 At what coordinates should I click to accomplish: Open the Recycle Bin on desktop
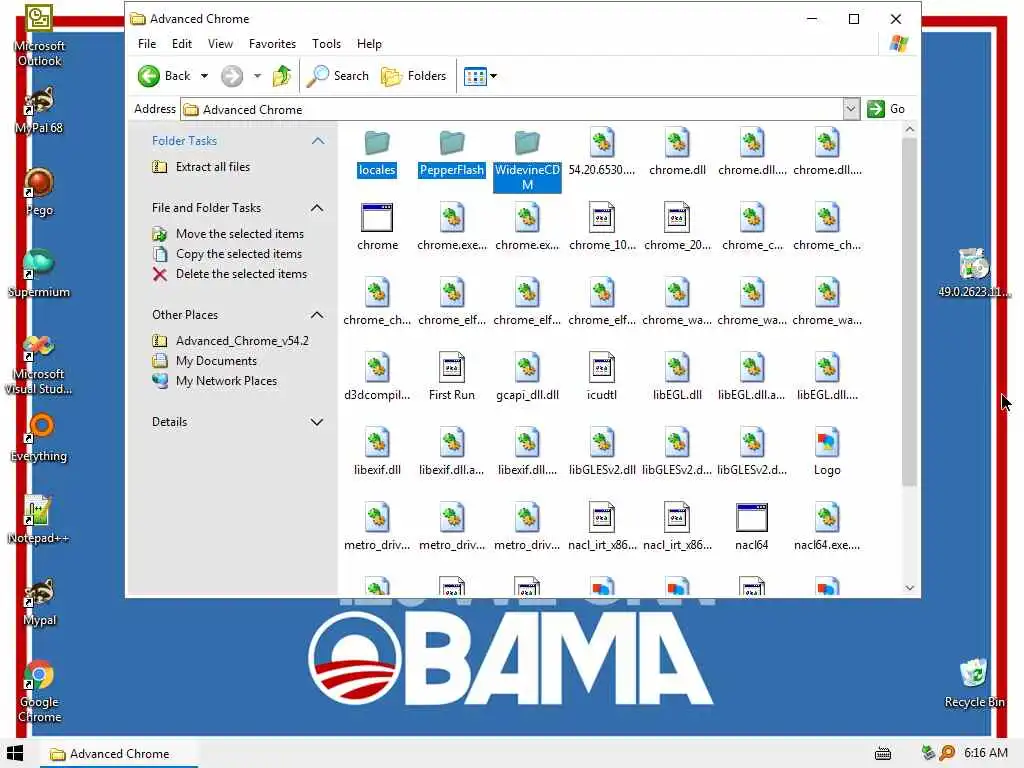pyautogui.click(x=974, y=683)
